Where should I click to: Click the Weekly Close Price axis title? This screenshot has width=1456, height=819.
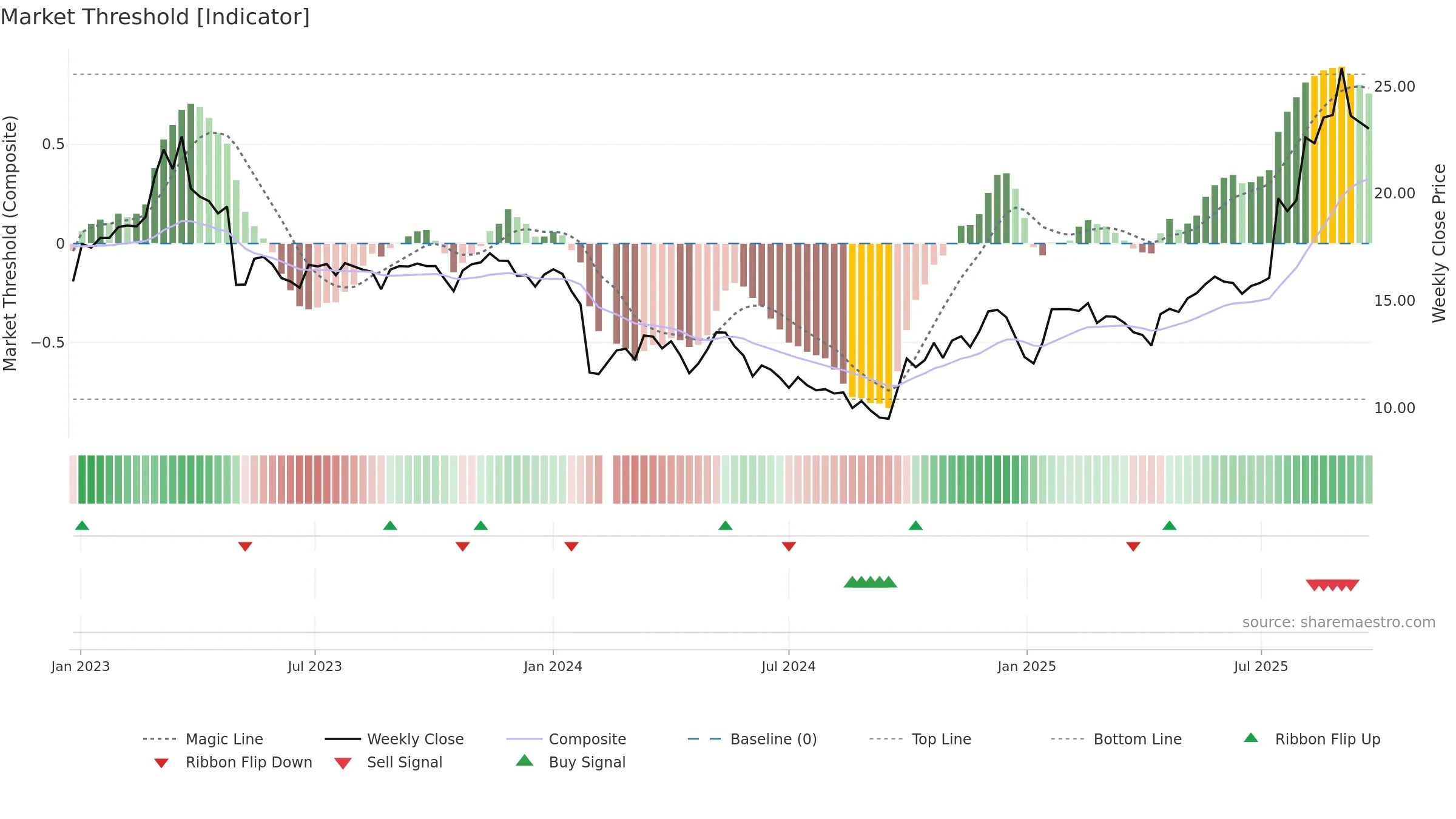coord(1439,243)
